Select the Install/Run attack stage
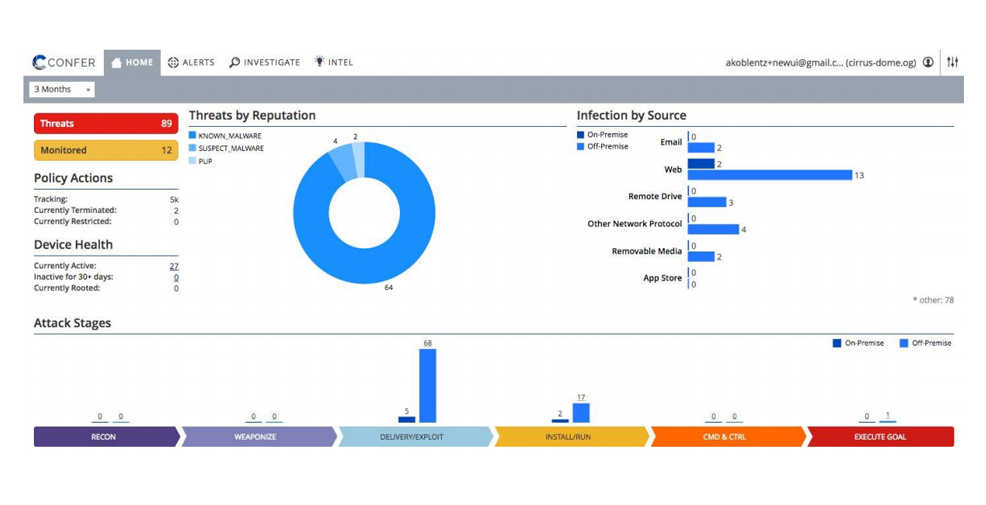 click(x=571, y=436)
